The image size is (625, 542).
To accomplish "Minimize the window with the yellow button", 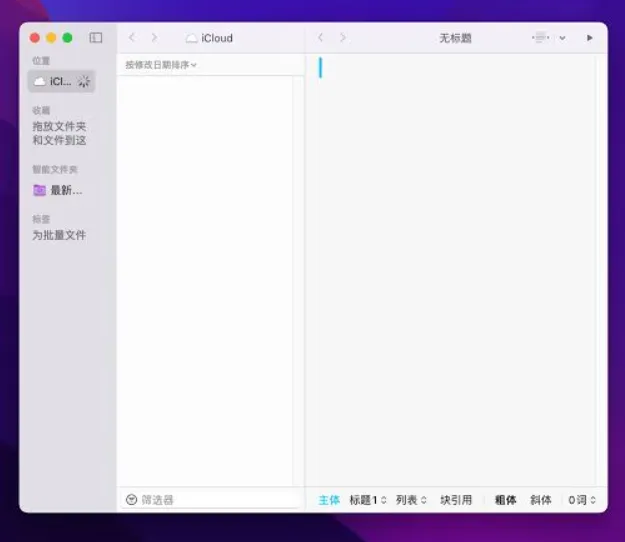I will [x=51, y=38].
